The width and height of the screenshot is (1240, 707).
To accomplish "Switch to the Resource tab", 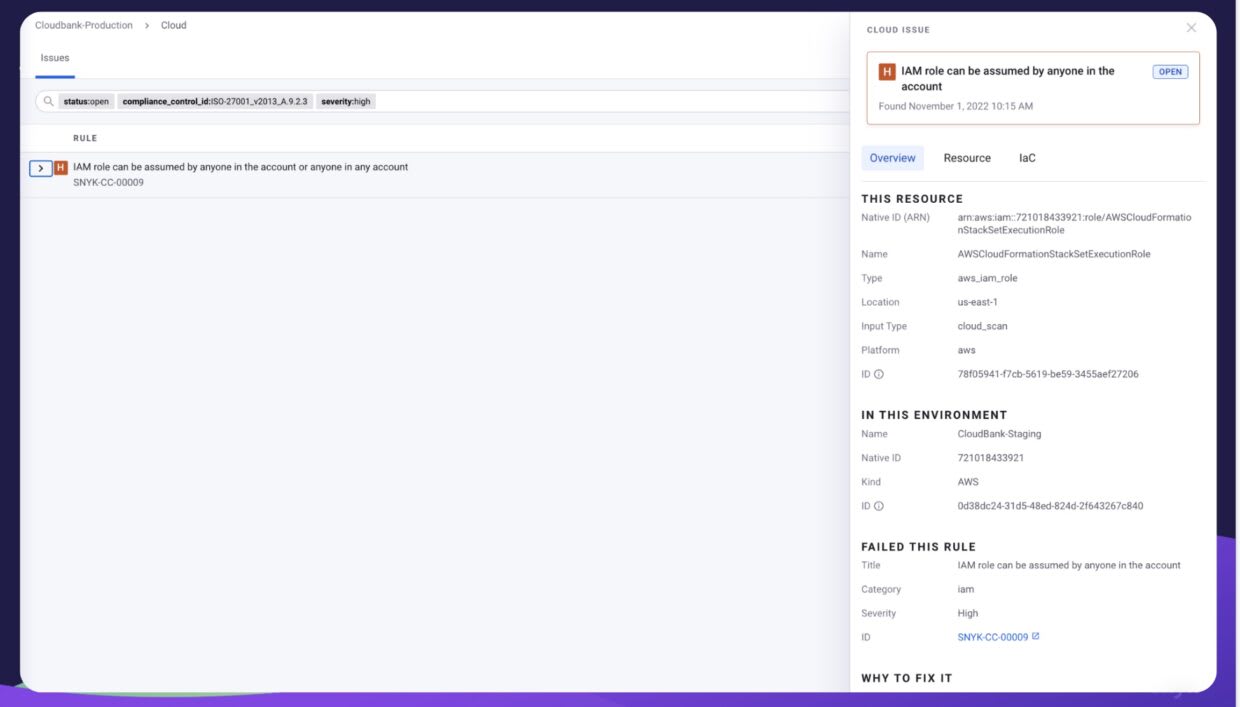I will (967, 158).
